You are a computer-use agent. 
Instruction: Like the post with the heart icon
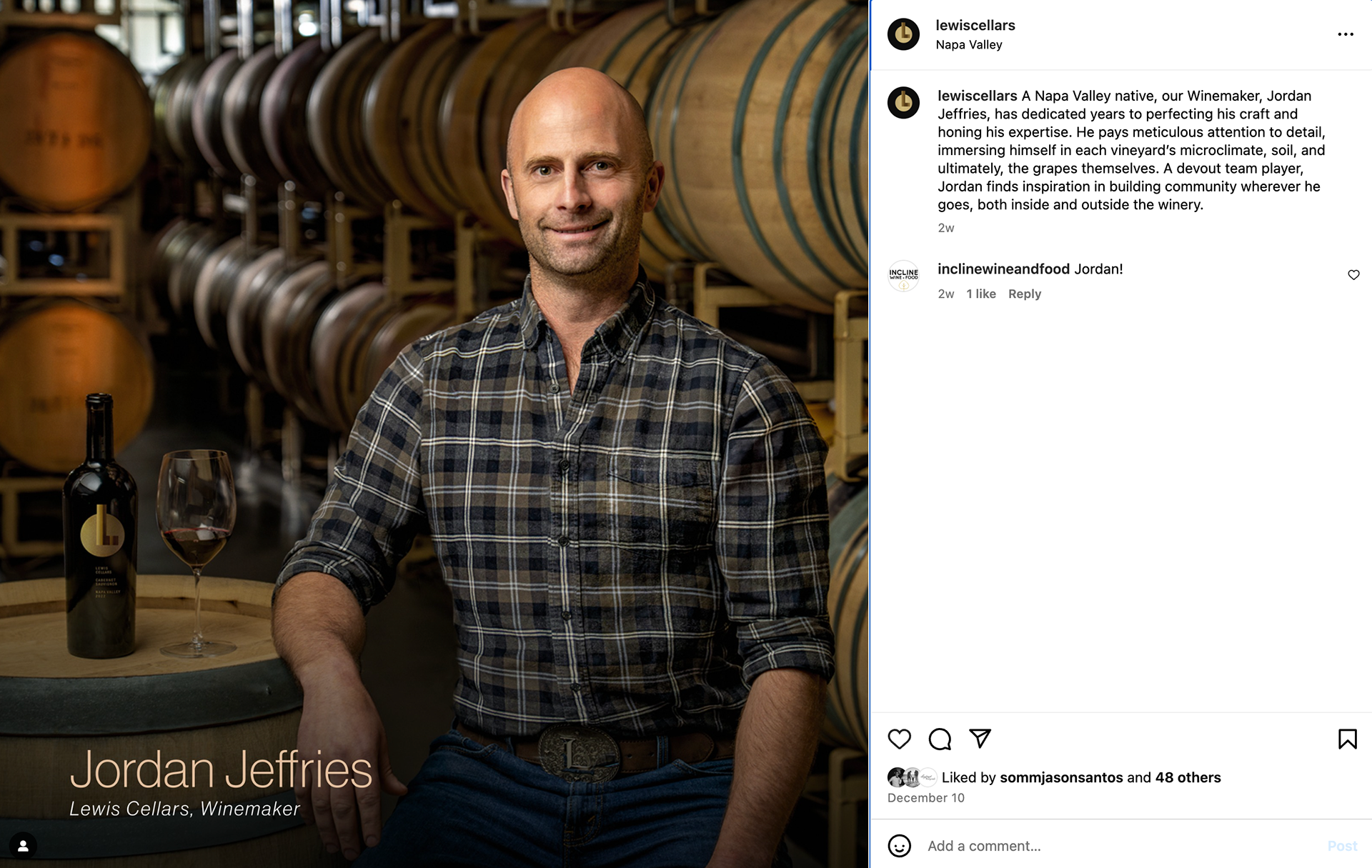(x=899, y=739)
